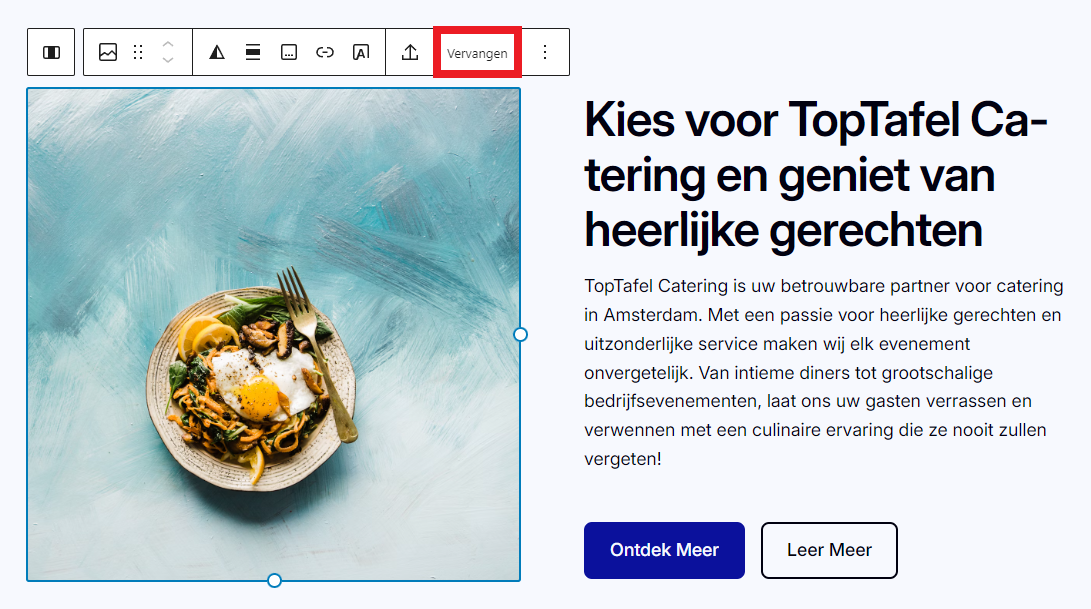The height and width of the screenshot is (609, 1091).
Task: Move the image block down
Action: click(168, 61)
